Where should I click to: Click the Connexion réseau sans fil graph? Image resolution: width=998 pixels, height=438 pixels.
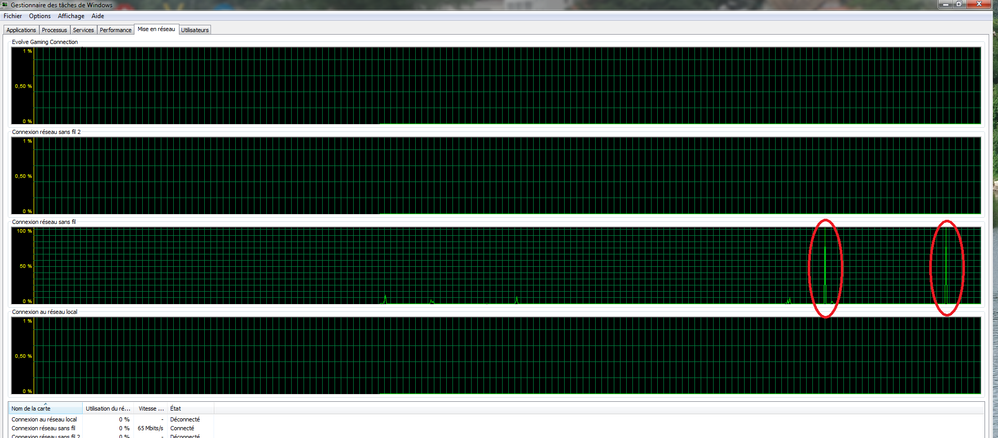tap(496, 265)
